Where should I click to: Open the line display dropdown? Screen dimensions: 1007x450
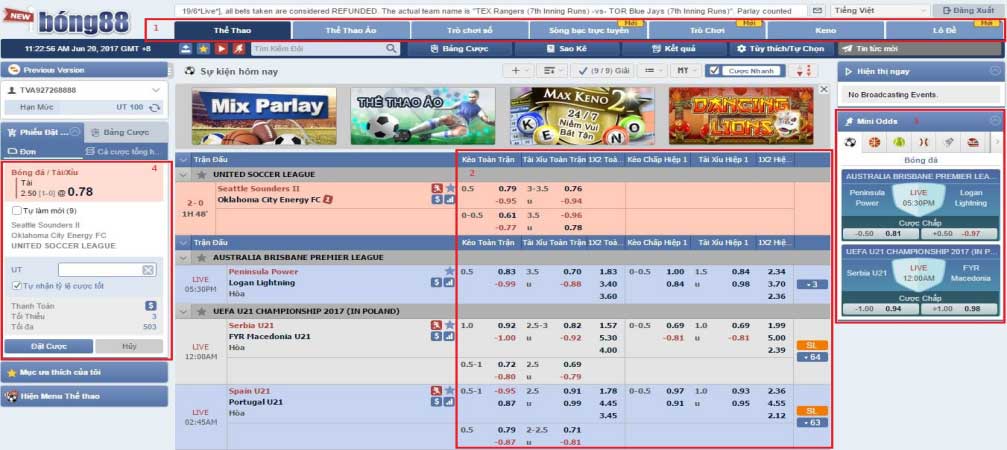click(653, 71)
